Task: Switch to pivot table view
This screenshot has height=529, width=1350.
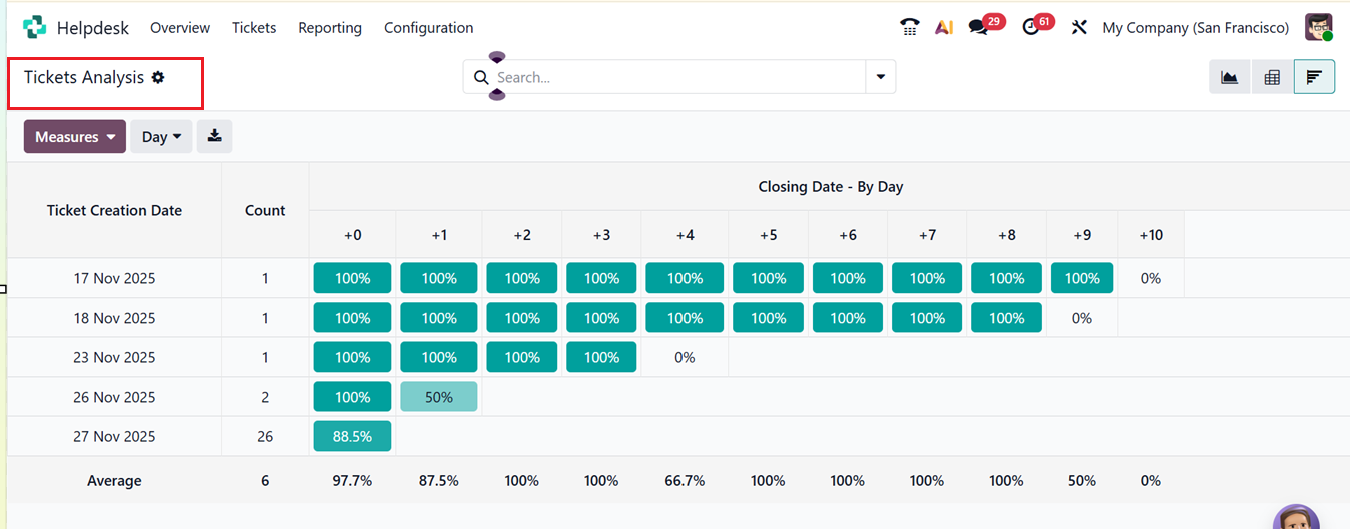Action: [1272, 77]
